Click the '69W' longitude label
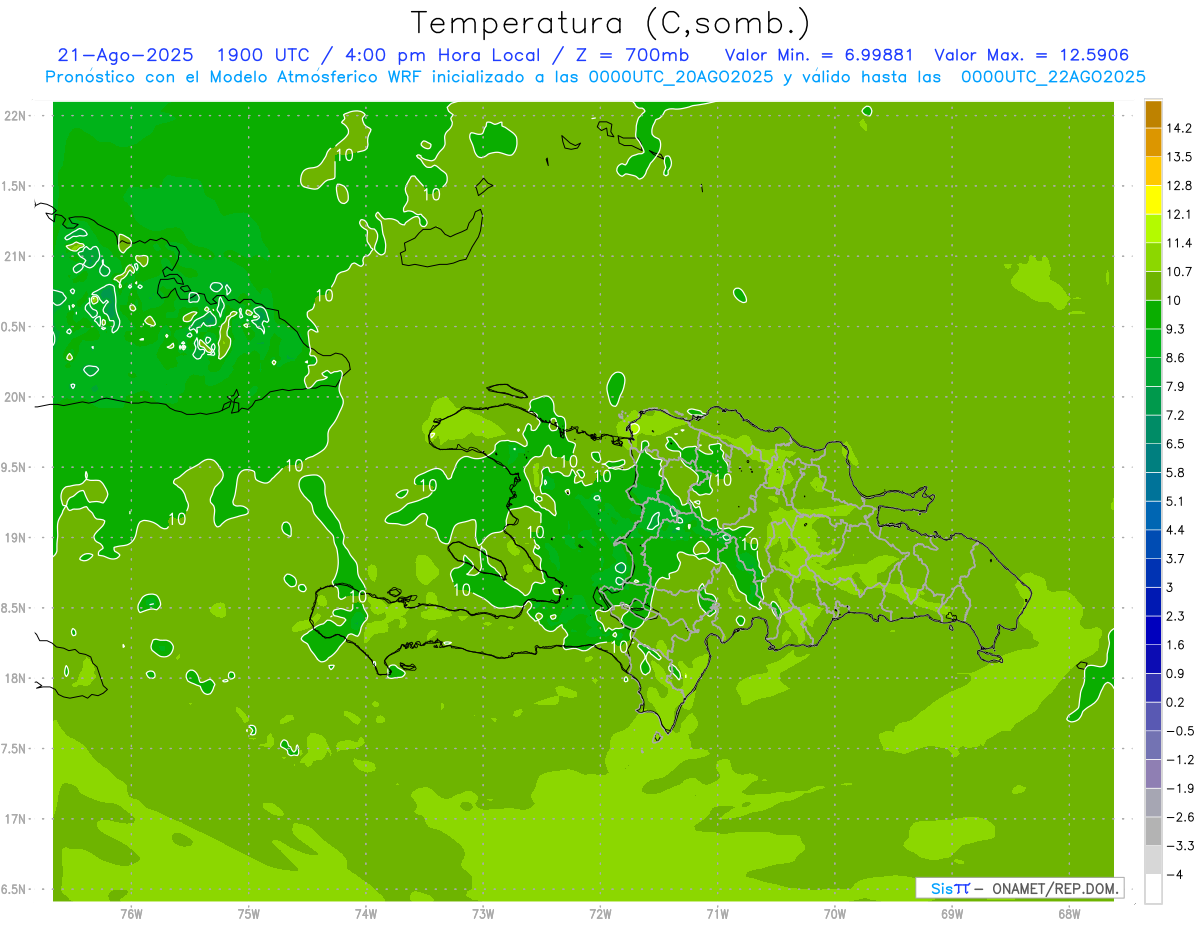 (x=952, y=914)
